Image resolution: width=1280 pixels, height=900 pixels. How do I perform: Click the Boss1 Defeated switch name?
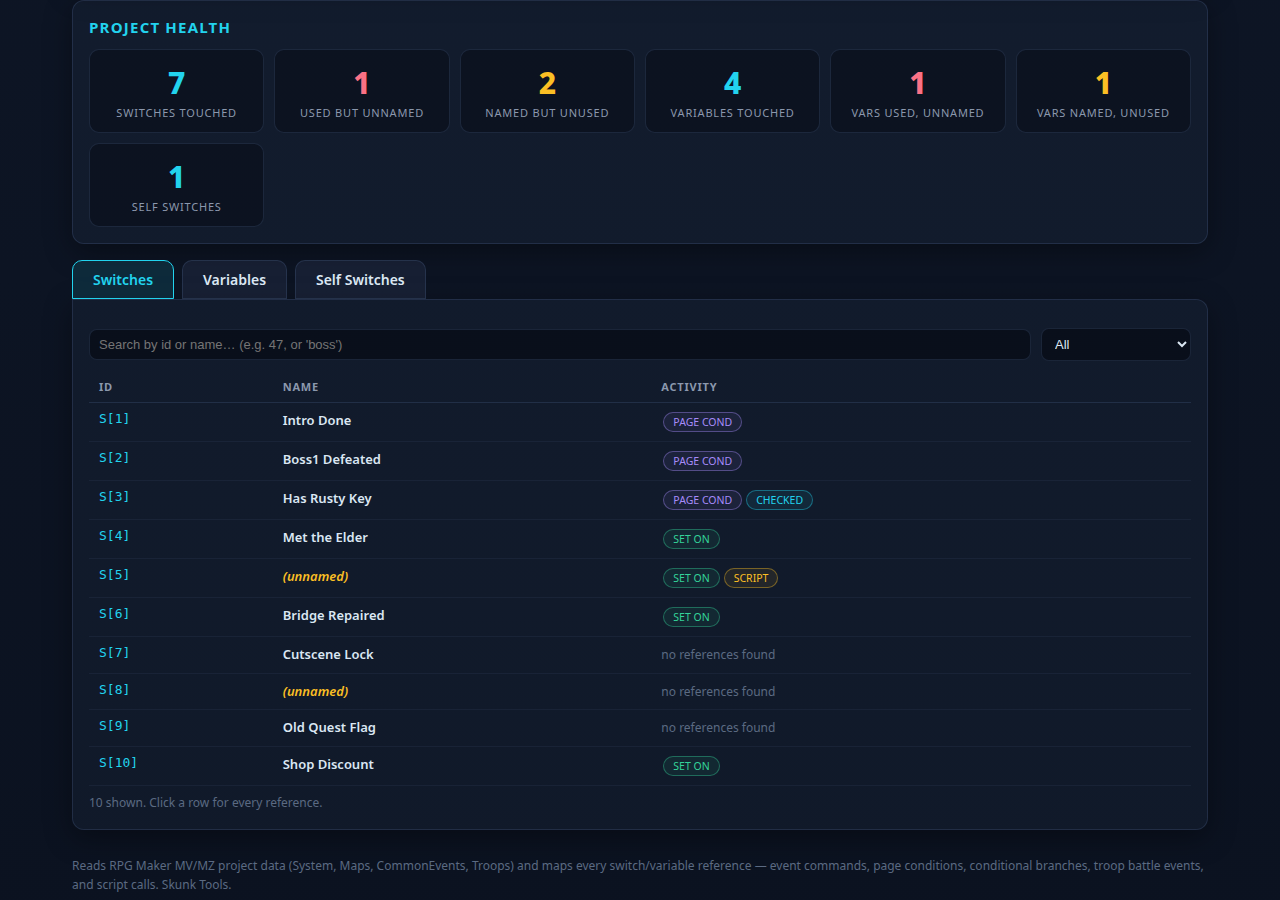click(332, 460)
